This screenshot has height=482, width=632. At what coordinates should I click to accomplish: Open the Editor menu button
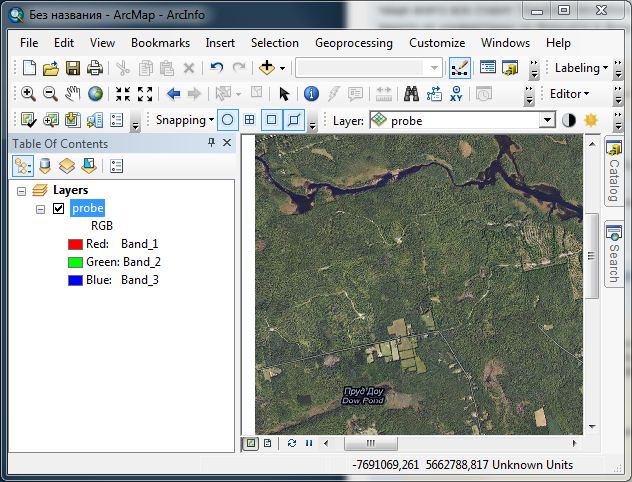(x=569, y=94)
